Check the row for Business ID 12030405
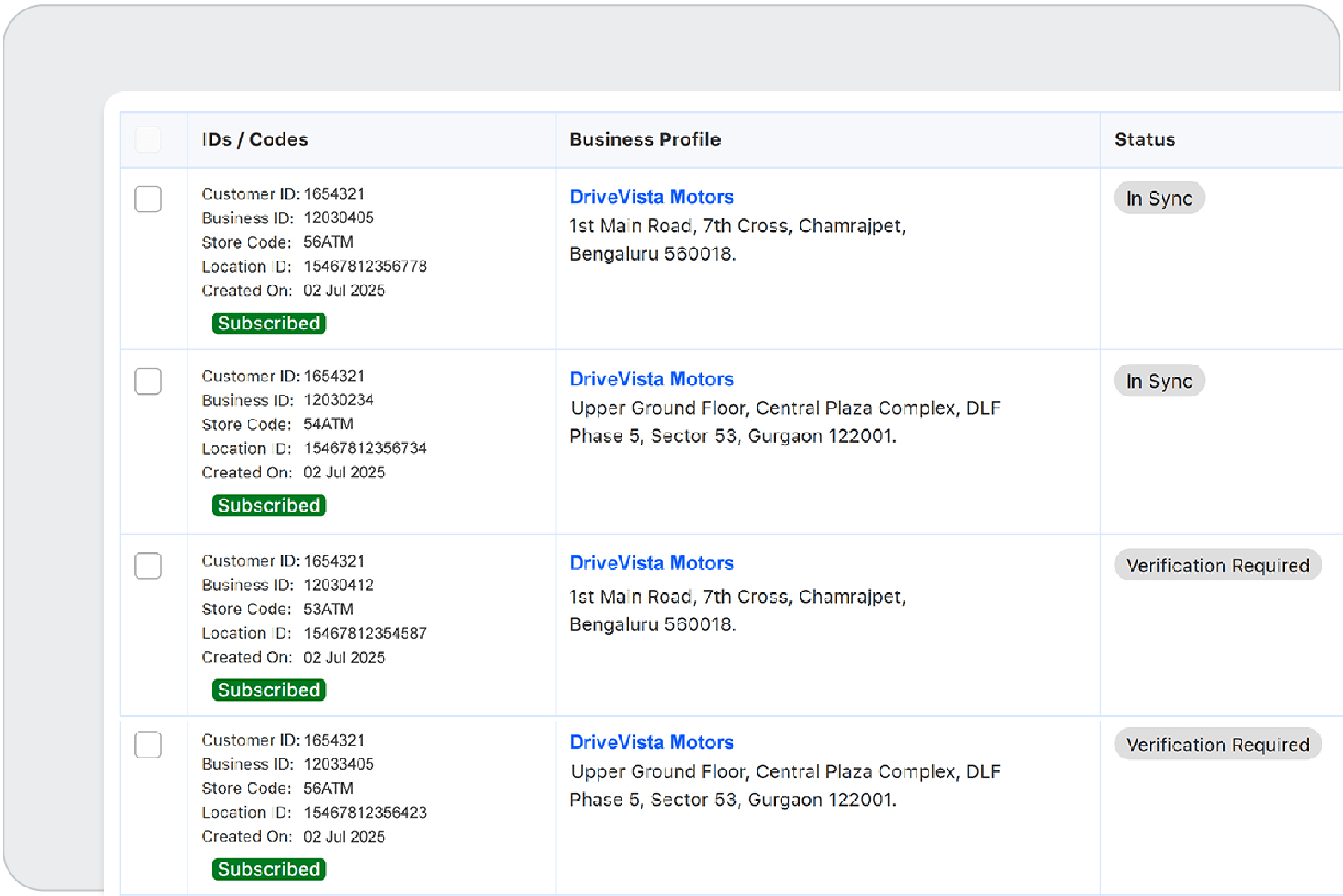1343x896 pixels. 148,199
